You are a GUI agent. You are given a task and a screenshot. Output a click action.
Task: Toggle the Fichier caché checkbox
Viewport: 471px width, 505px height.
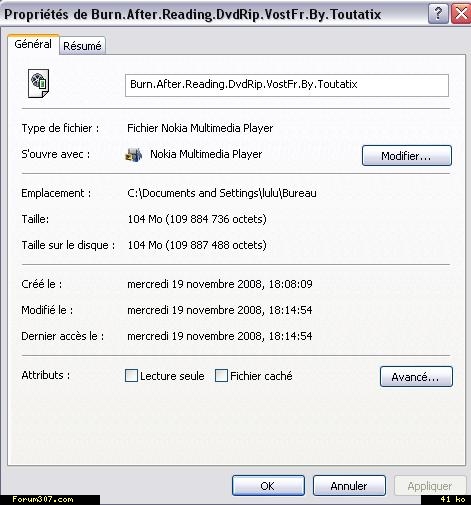(221, 376)
